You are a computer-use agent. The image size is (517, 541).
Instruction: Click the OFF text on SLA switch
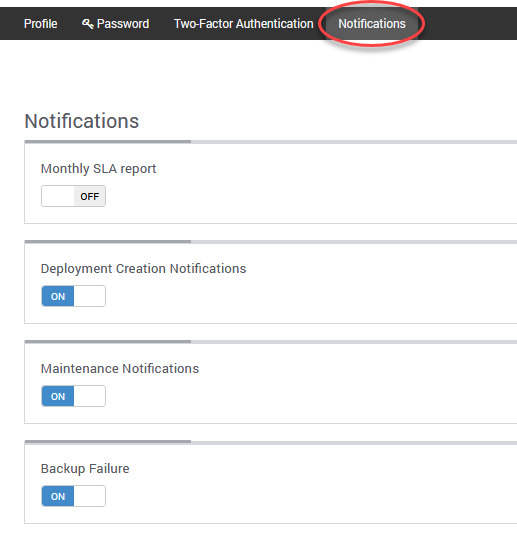[90, 196]
